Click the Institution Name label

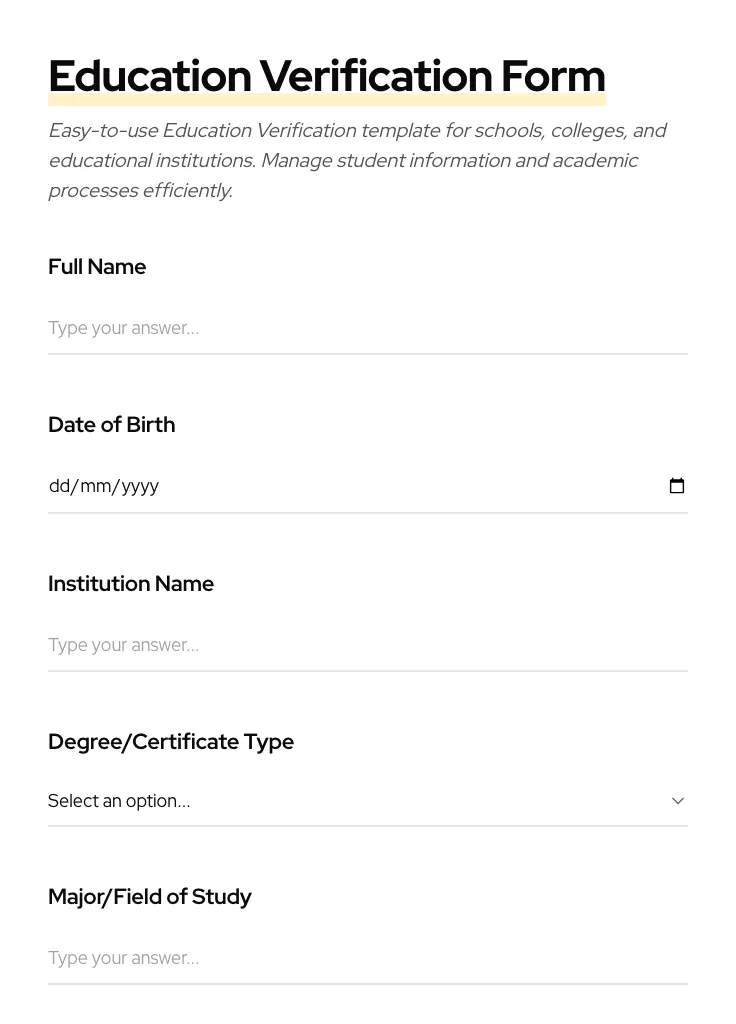point(131,583)
